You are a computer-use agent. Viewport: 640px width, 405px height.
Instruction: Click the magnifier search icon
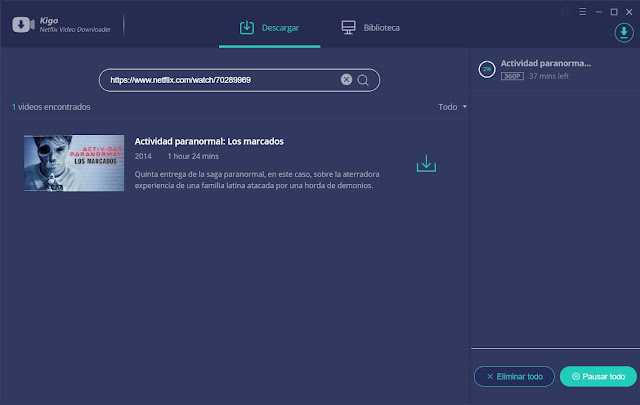point(363,80)
